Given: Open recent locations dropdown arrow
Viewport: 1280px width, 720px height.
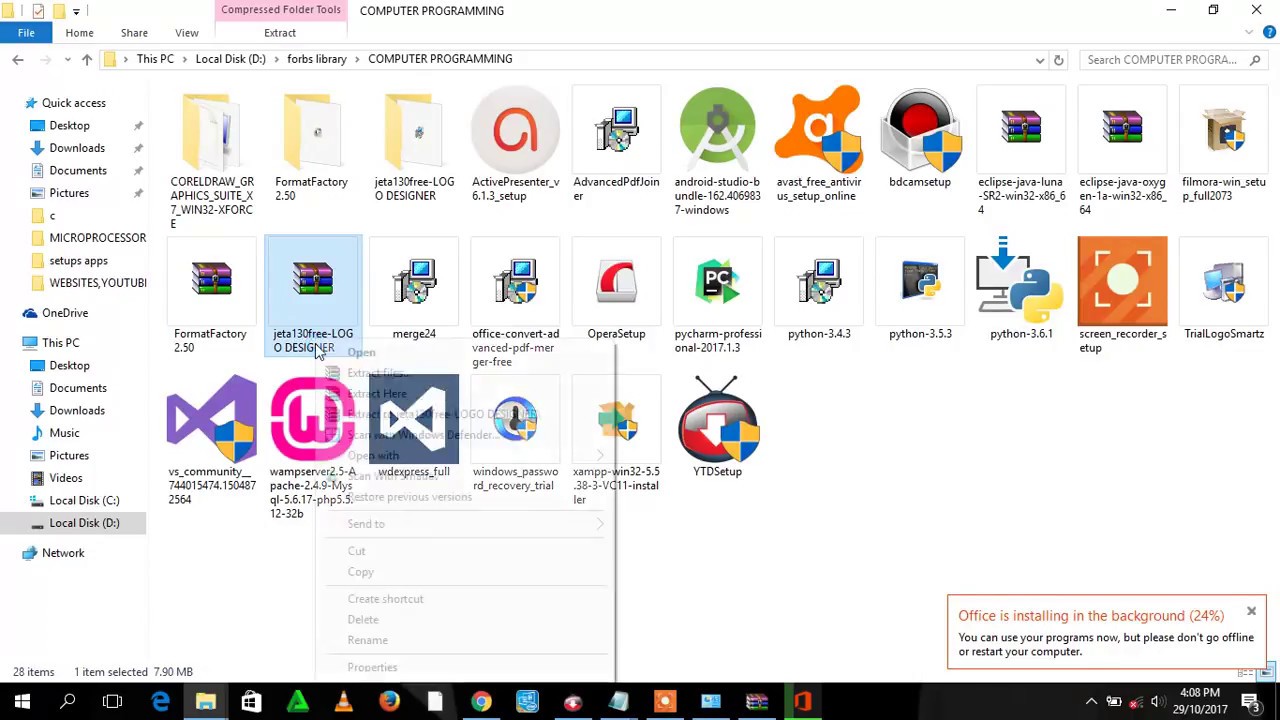Looking at the screenshot, I should coord(66,60).
